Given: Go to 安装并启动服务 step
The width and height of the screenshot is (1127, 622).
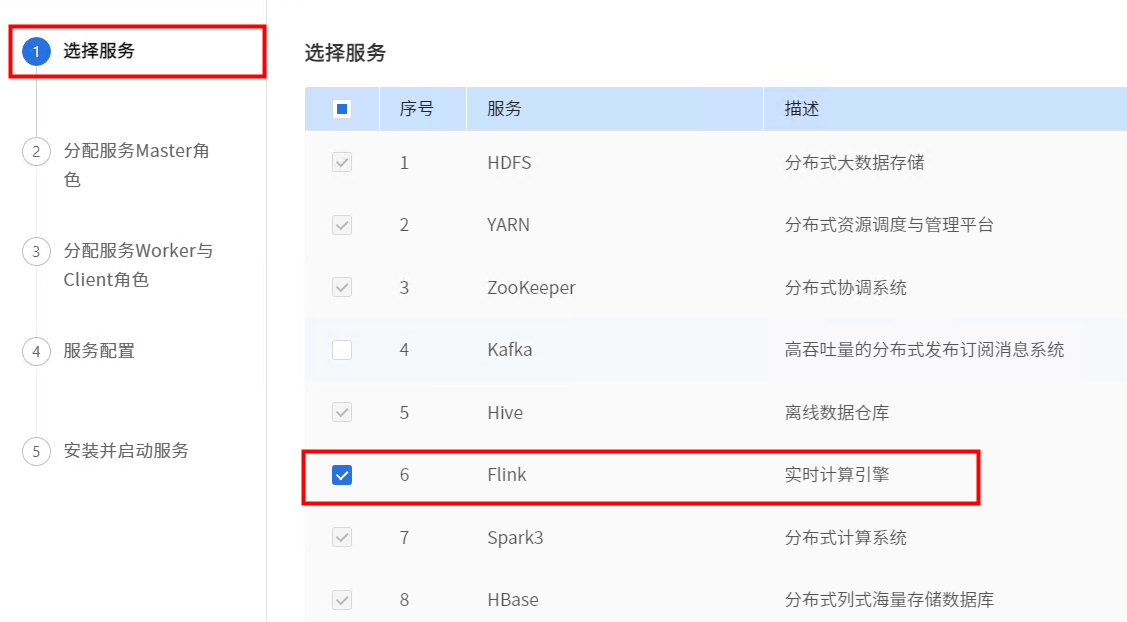Looking at the screenshot, I should tap(126, 451).
